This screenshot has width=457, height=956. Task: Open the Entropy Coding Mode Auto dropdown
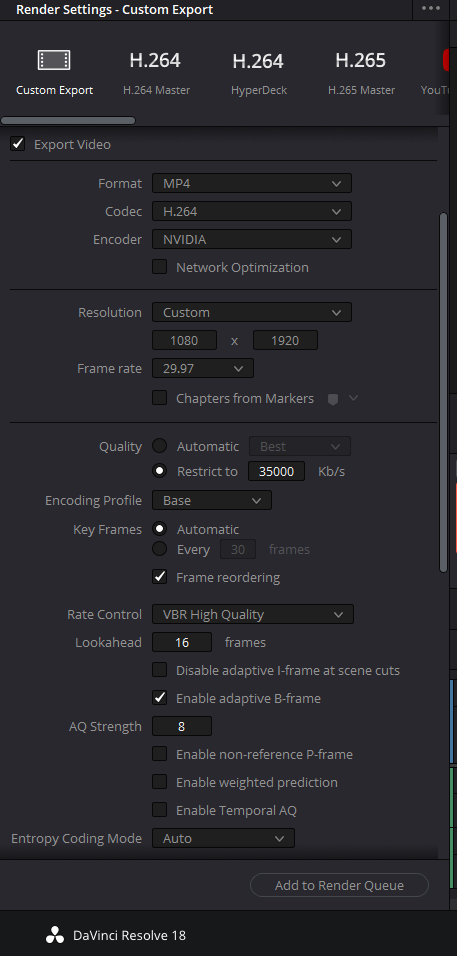pyautogui.click(x=224, y=838)
